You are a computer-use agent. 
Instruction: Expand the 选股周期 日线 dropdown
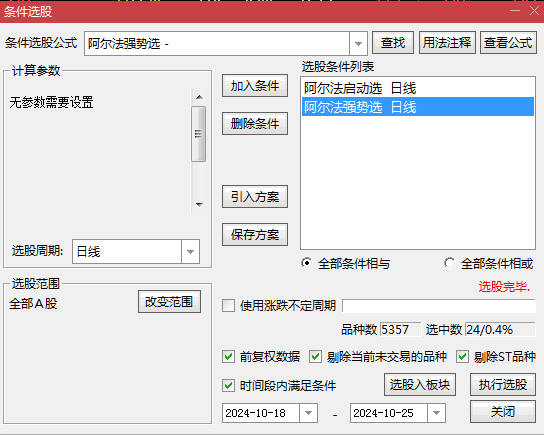click(190, 251)
